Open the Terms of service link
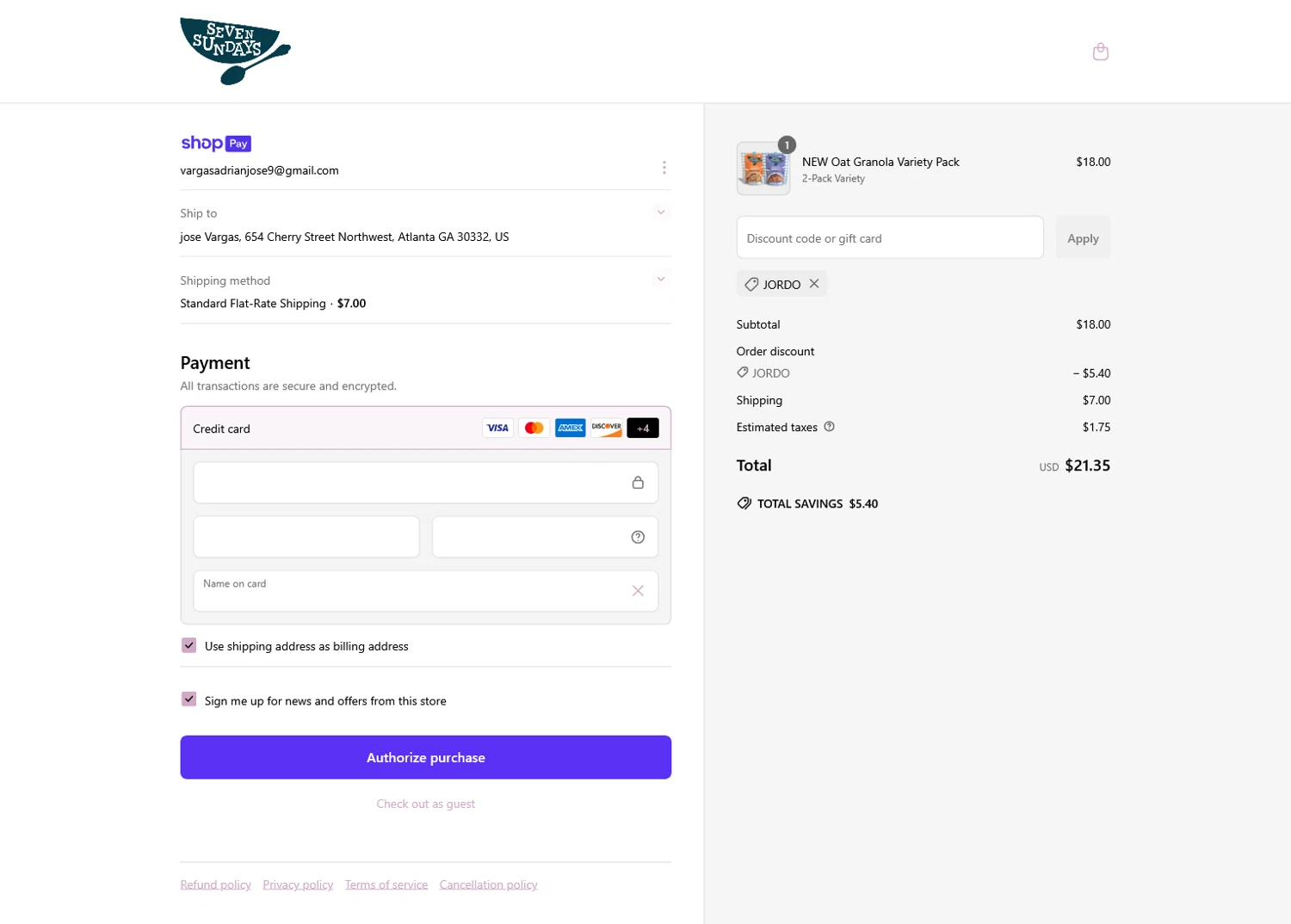1291x924 pixels. point(386,884)
